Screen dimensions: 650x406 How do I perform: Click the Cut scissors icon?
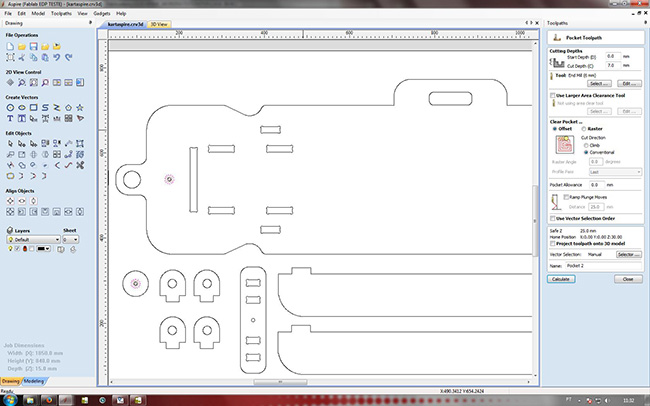(x=22, y=57)
